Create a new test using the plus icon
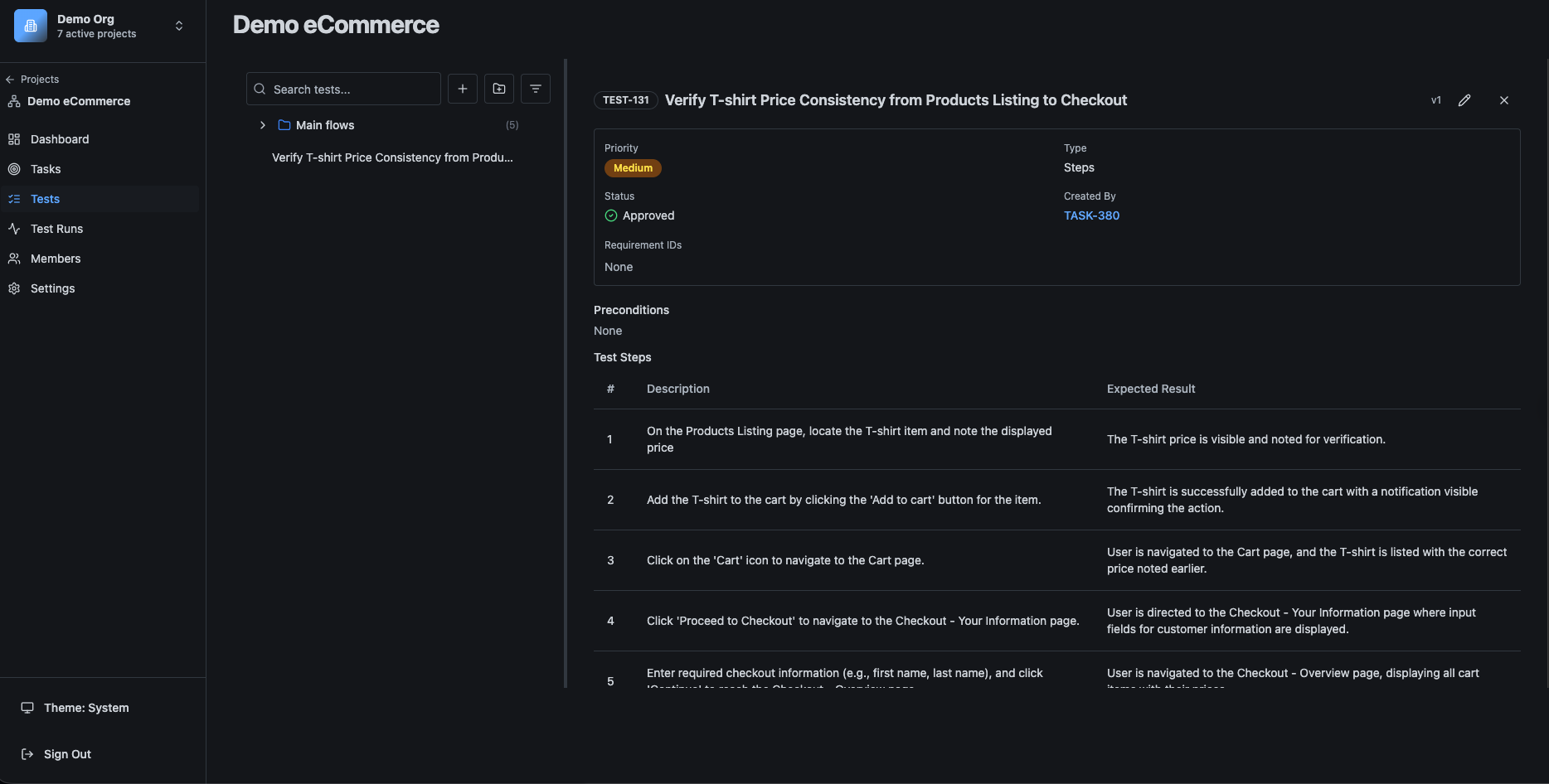The width and height of the screenshot is (1549, 784). [462, 89]
